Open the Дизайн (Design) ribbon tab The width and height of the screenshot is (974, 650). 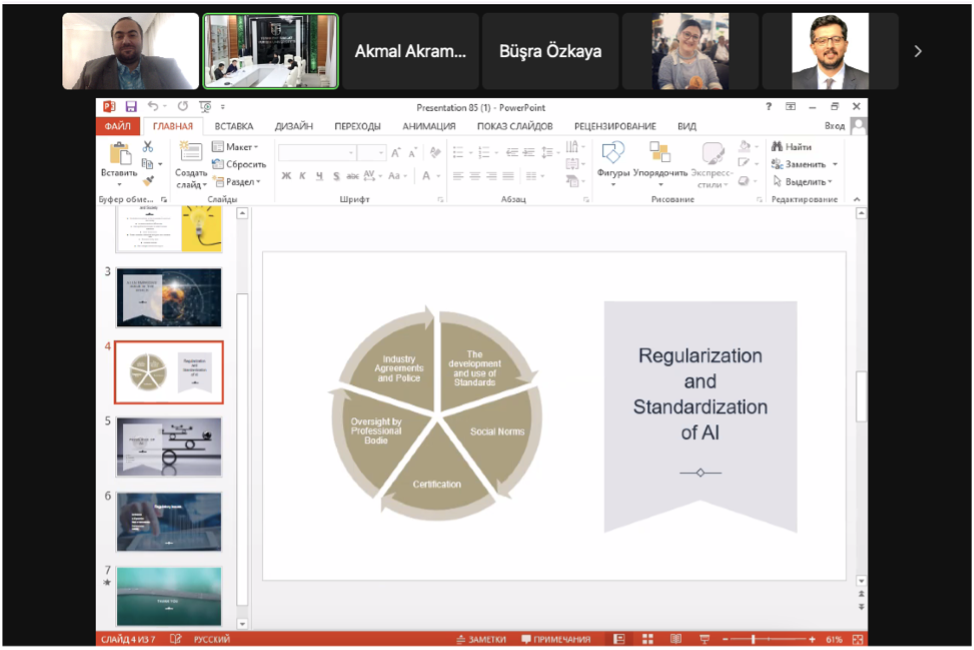[x=294, y=126]
